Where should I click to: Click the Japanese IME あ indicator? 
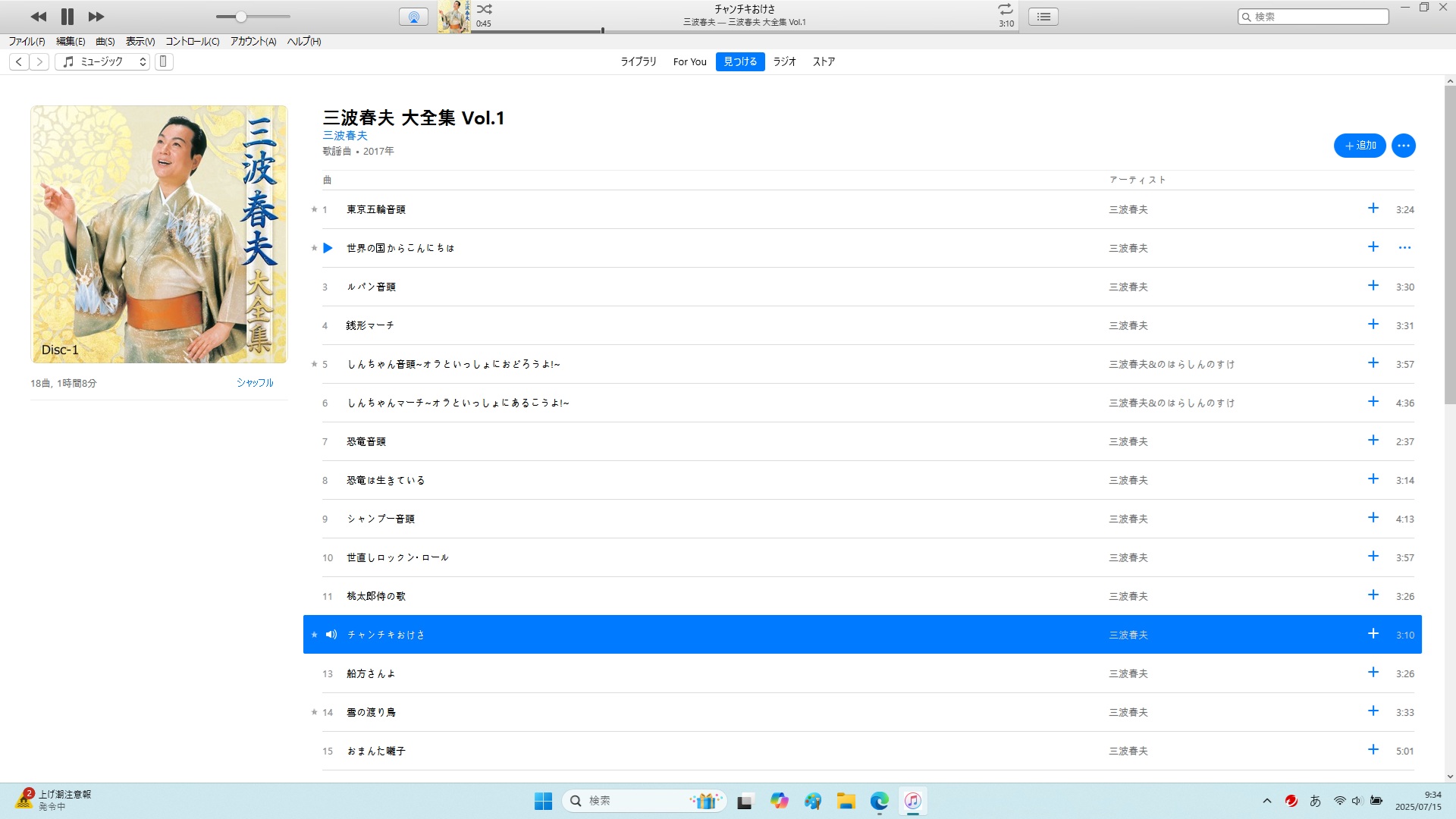point(1315,801)
